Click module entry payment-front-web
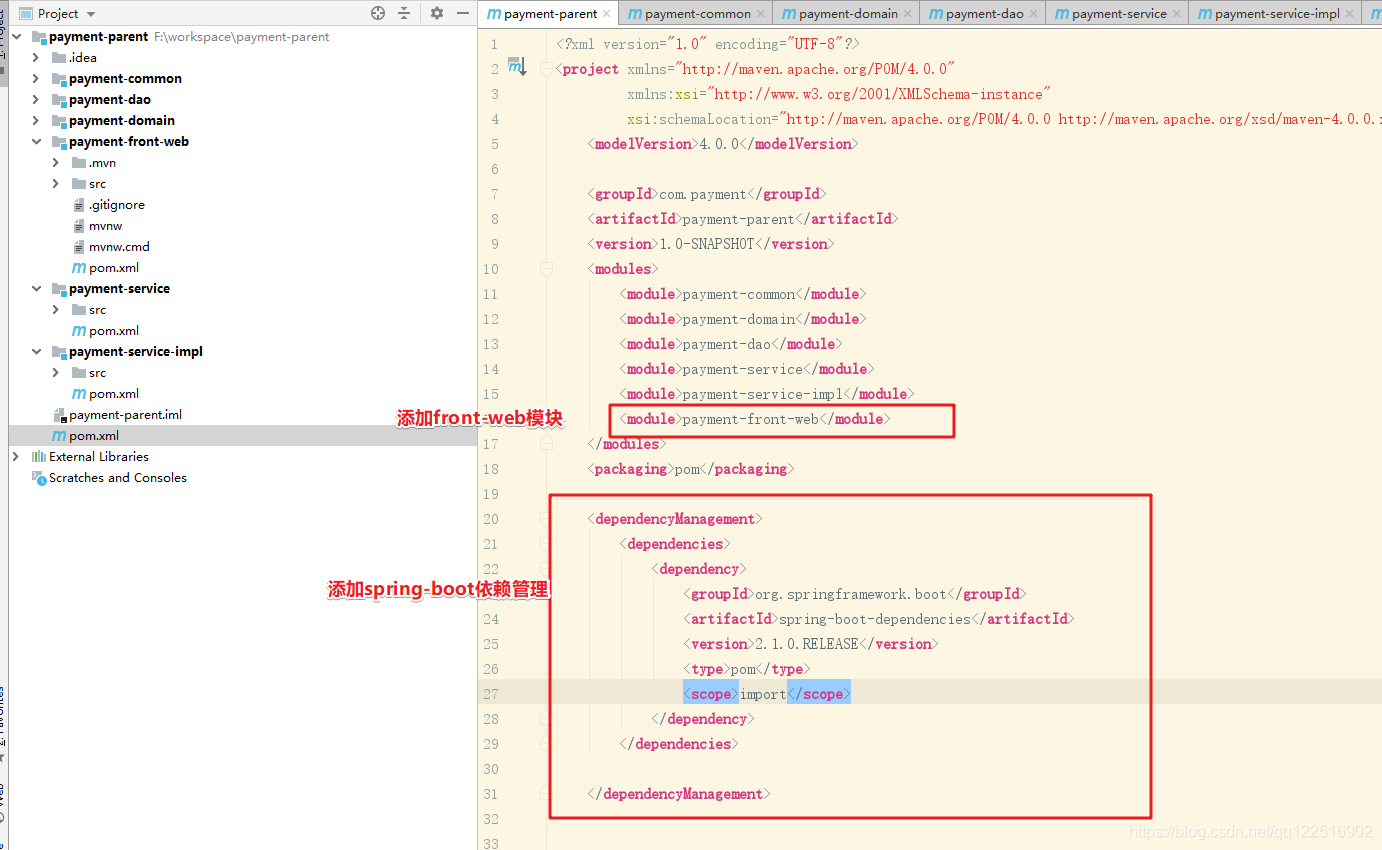 click(750, 419)
